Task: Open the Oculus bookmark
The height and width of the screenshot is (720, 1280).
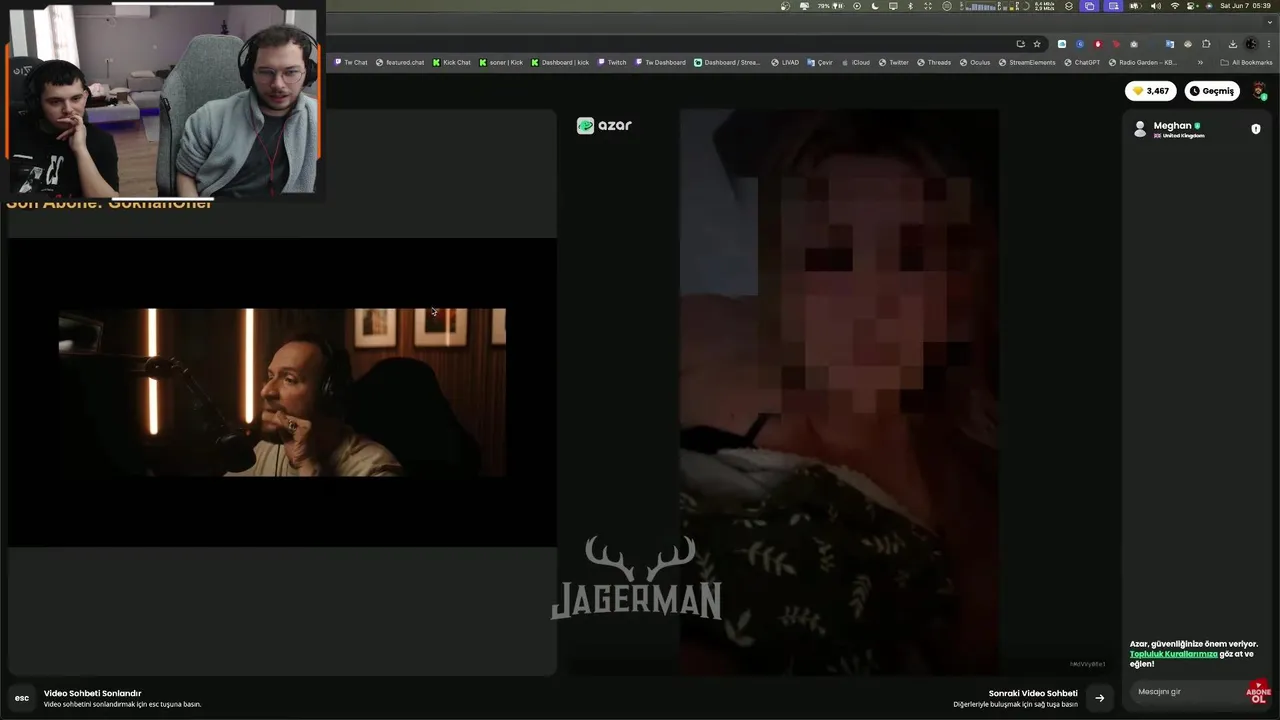Action: (x=975, y=62)
